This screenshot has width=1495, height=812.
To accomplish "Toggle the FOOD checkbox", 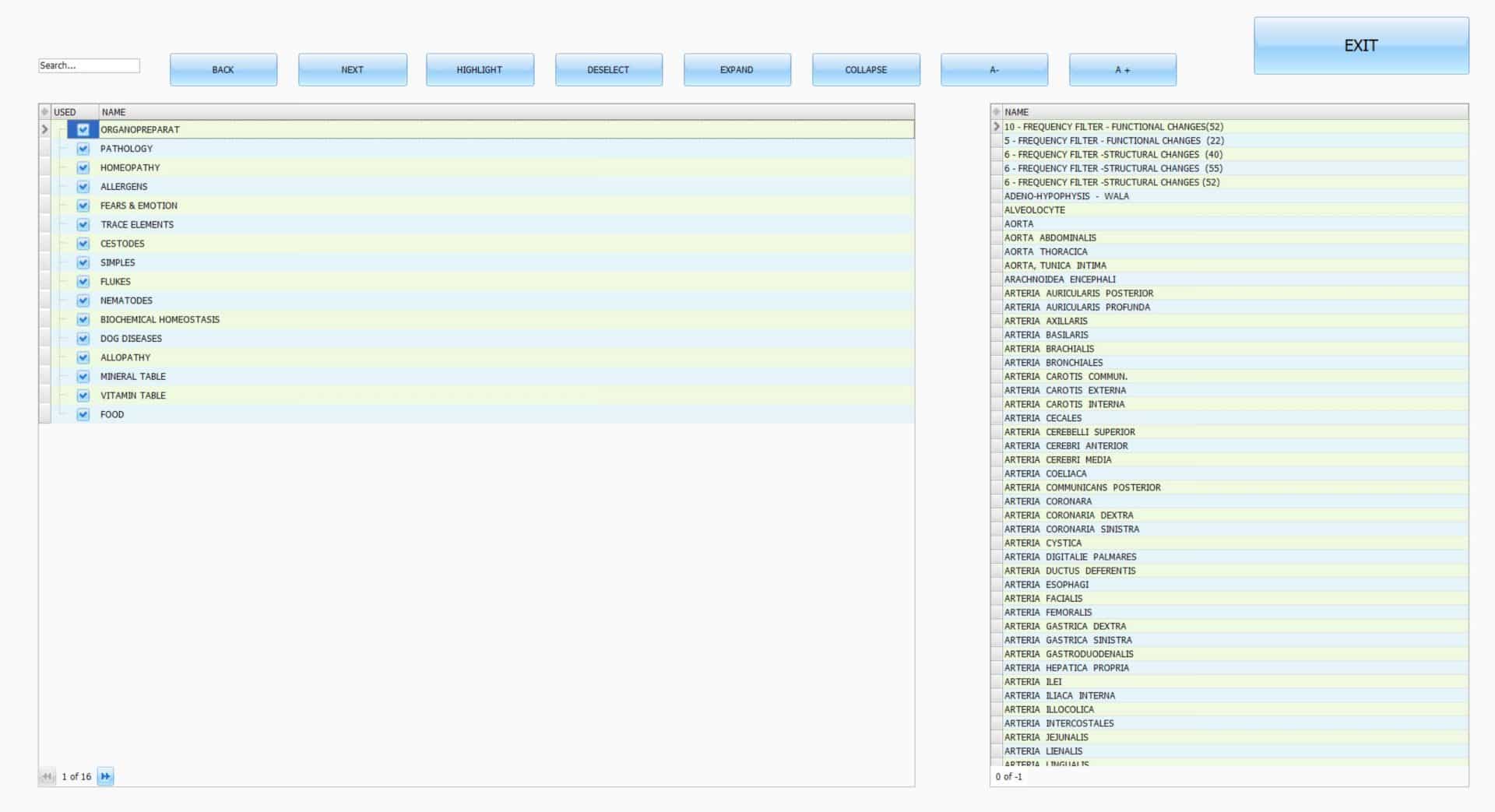I will pyautogui.click(x=83, y=414).
